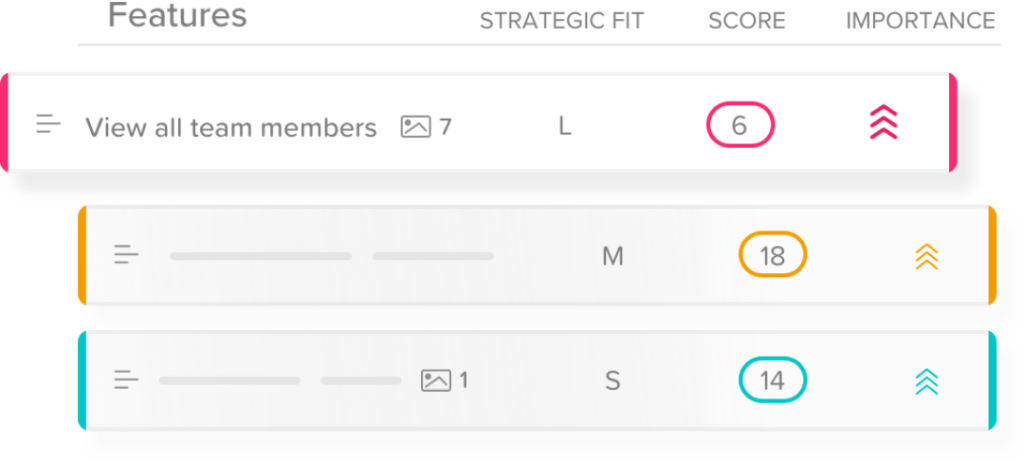Change strategic fit value L in first row
The width and height of the screenshot is (1024, 462).
pyautogui.click(x=565, y=127)
